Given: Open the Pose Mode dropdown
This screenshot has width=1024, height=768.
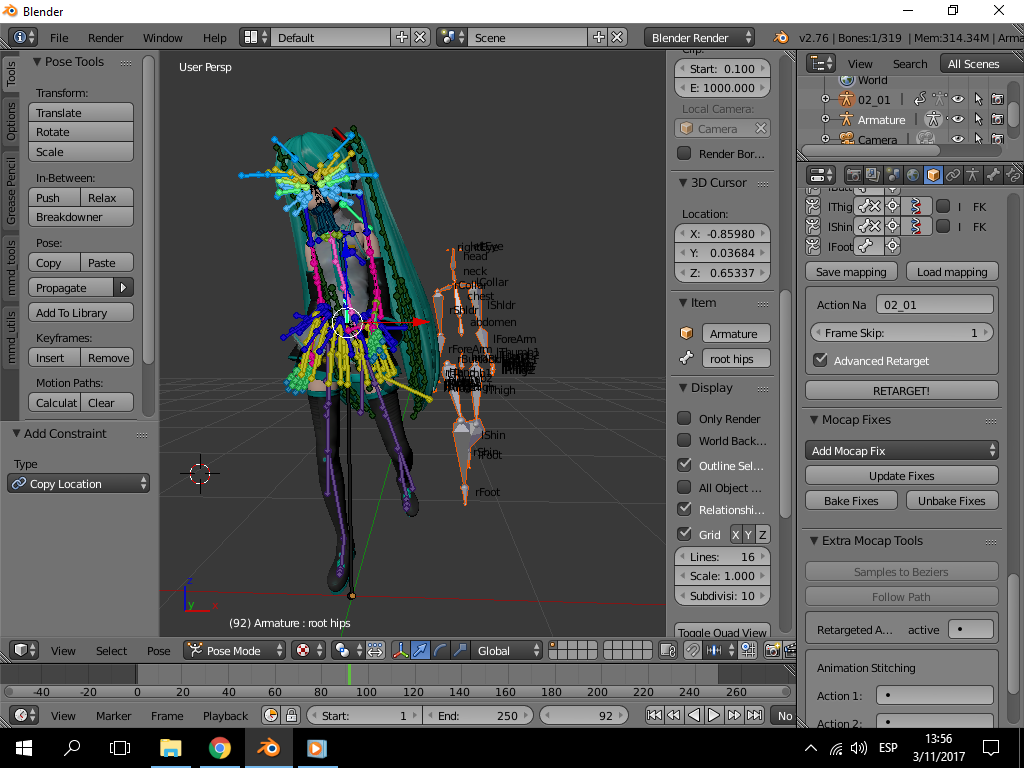Looking at the screenshot, I should (234, 650).
